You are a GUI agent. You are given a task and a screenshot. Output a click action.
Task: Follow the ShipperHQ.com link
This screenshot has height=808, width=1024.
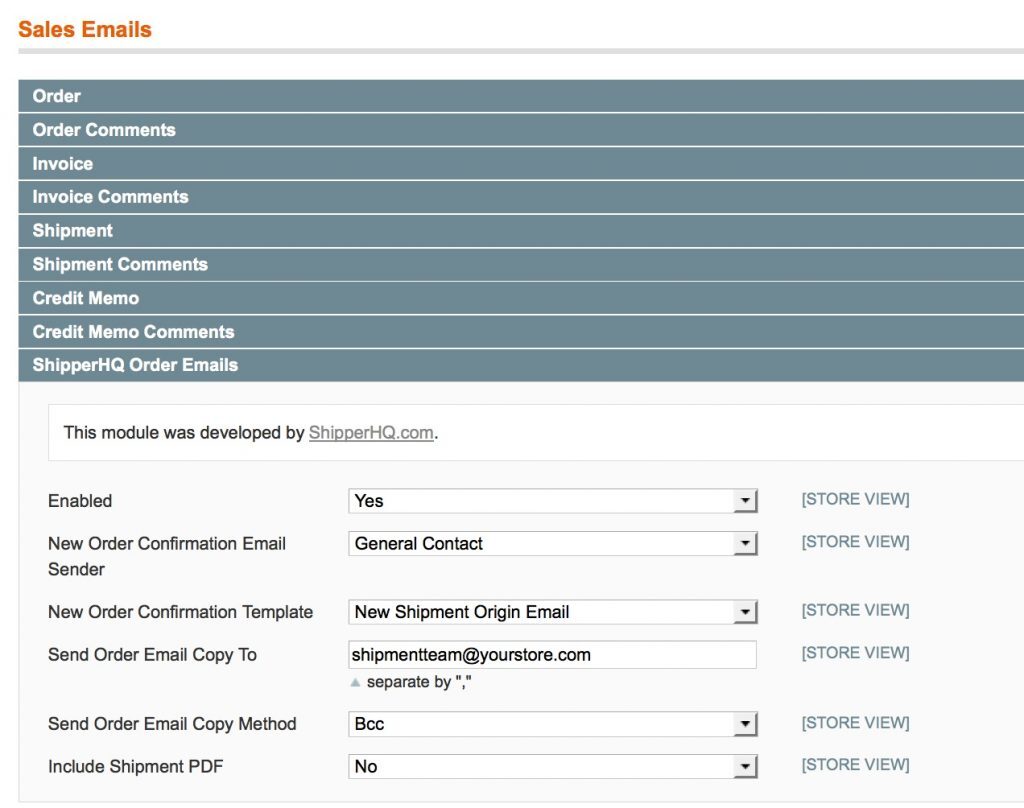371,433
